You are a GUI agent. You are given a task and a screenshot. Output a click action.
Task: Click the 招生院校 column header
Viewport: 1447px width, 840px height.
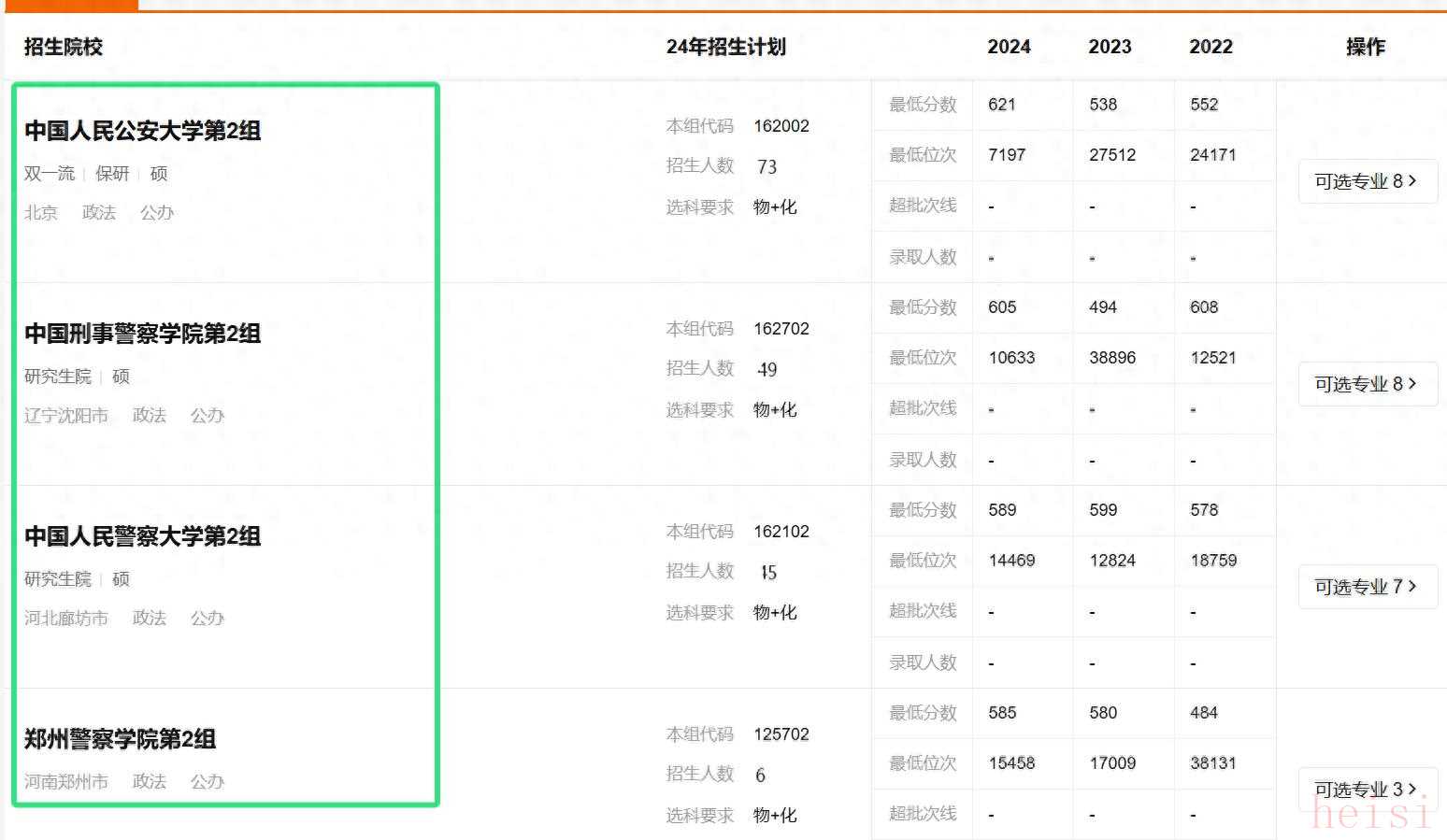(64, 47)
